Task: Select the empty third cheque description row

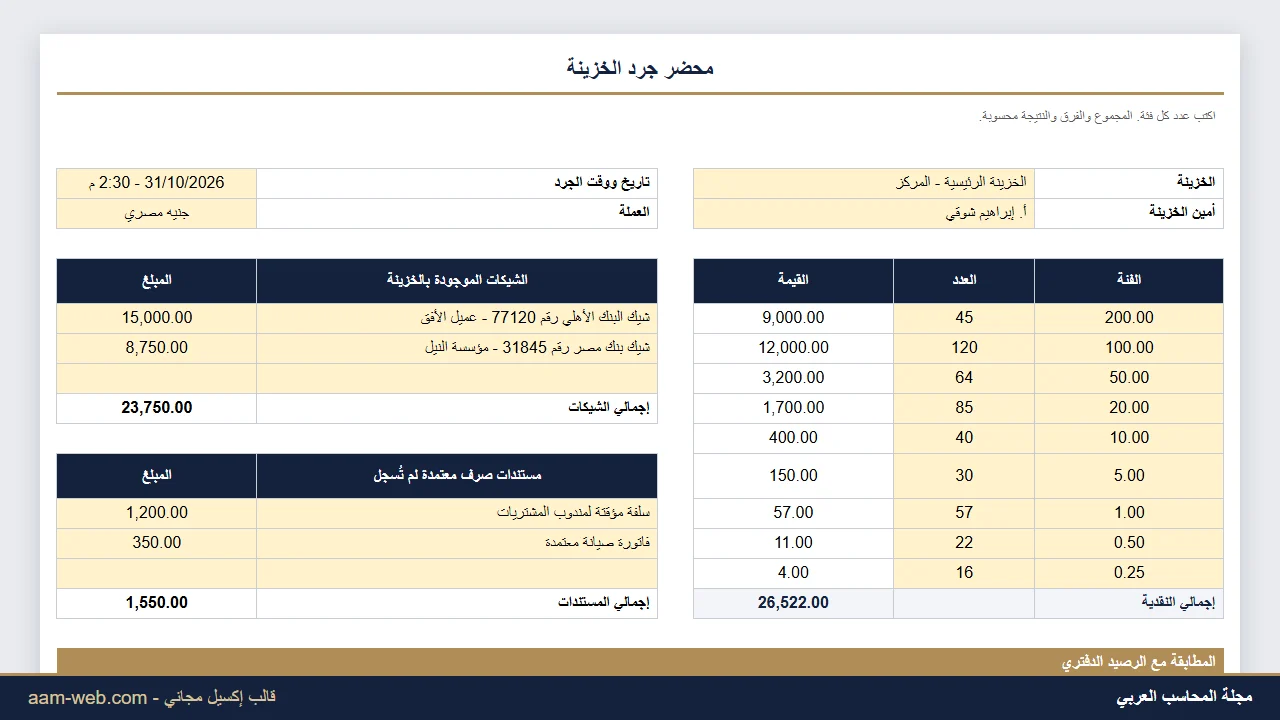Action: tap(457, 378)
